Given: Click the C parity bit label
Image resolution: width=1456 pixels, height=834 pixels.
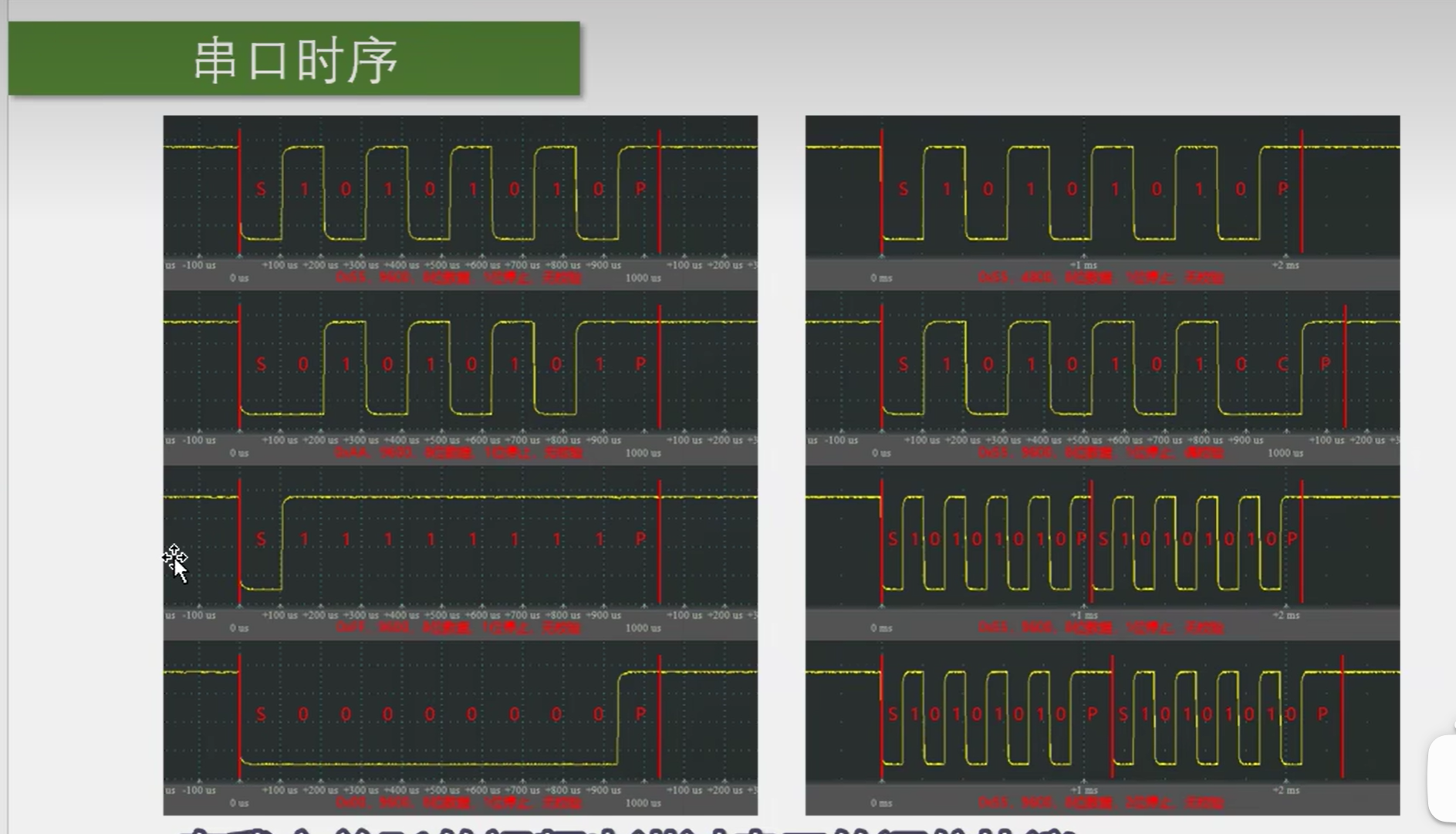Looking at the screenshot, I should 1282,364.
